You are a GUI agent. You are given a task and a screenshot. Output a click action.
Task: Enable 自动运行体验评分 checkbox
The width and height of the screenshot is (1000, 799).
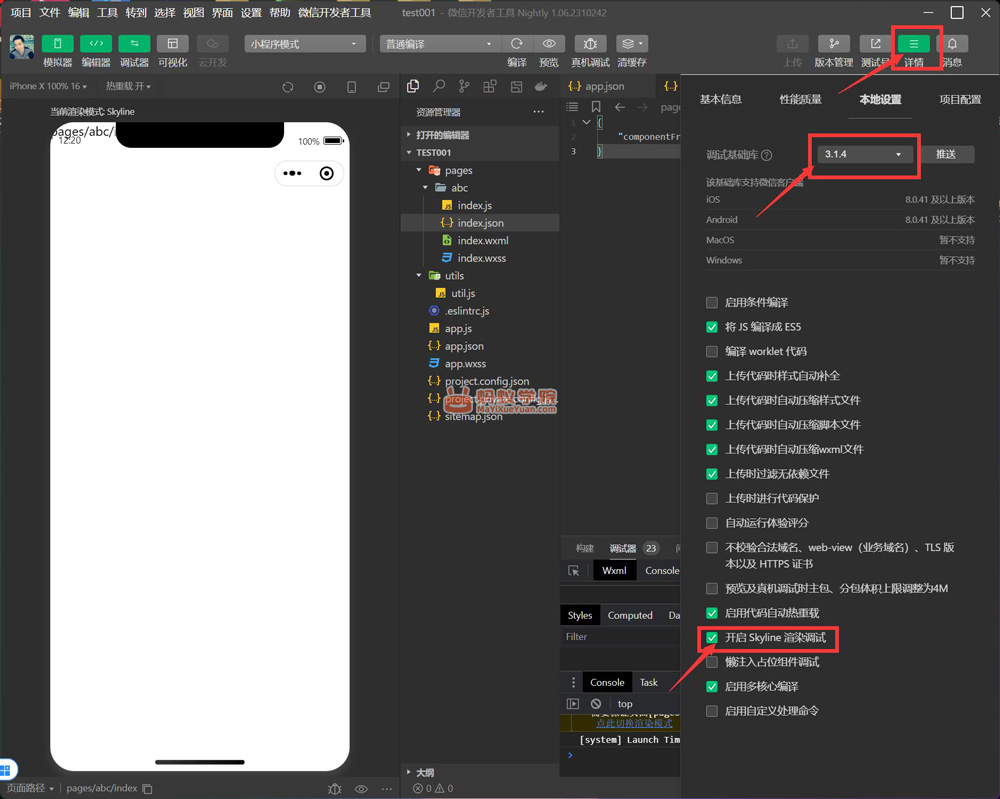[712, 523]
